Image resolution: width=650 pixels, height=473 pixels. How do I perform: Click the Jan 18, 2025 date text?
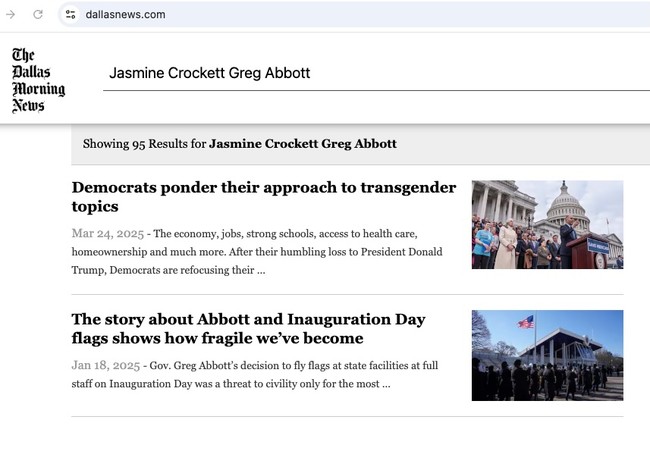point(106,365)
